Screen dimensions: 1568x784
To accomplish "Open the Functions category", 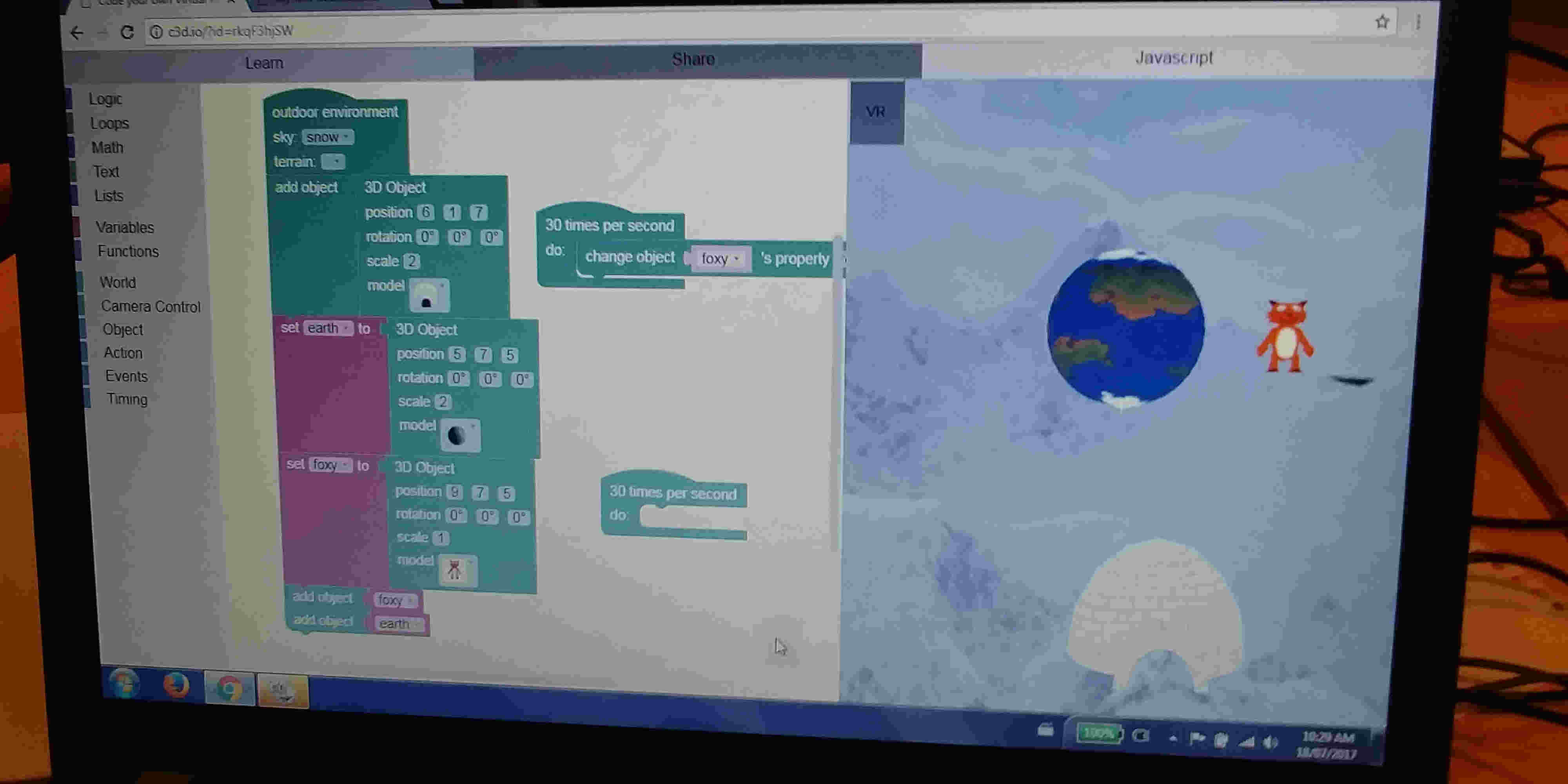I will pyautogui.click(x=129, y=251).
